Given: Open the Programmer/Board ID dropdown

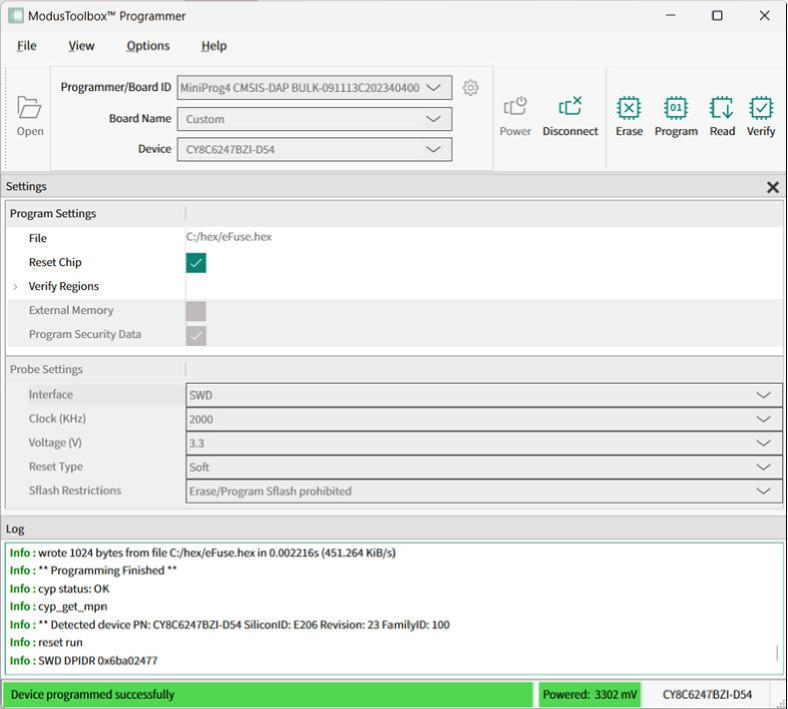Looking at the screenshot, I should tap(314, 88).
